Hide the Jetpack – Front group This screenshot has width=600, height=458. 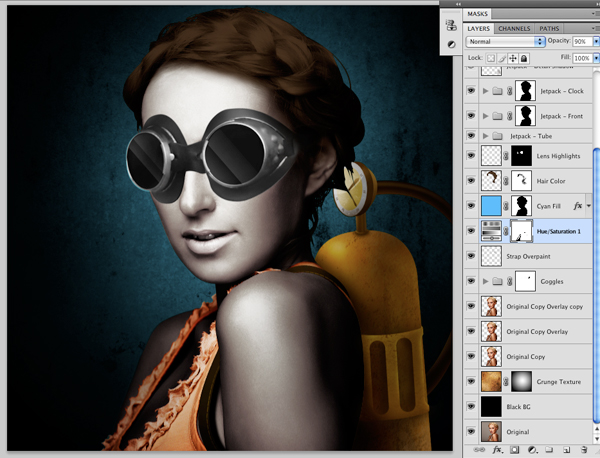pos(471,116)
